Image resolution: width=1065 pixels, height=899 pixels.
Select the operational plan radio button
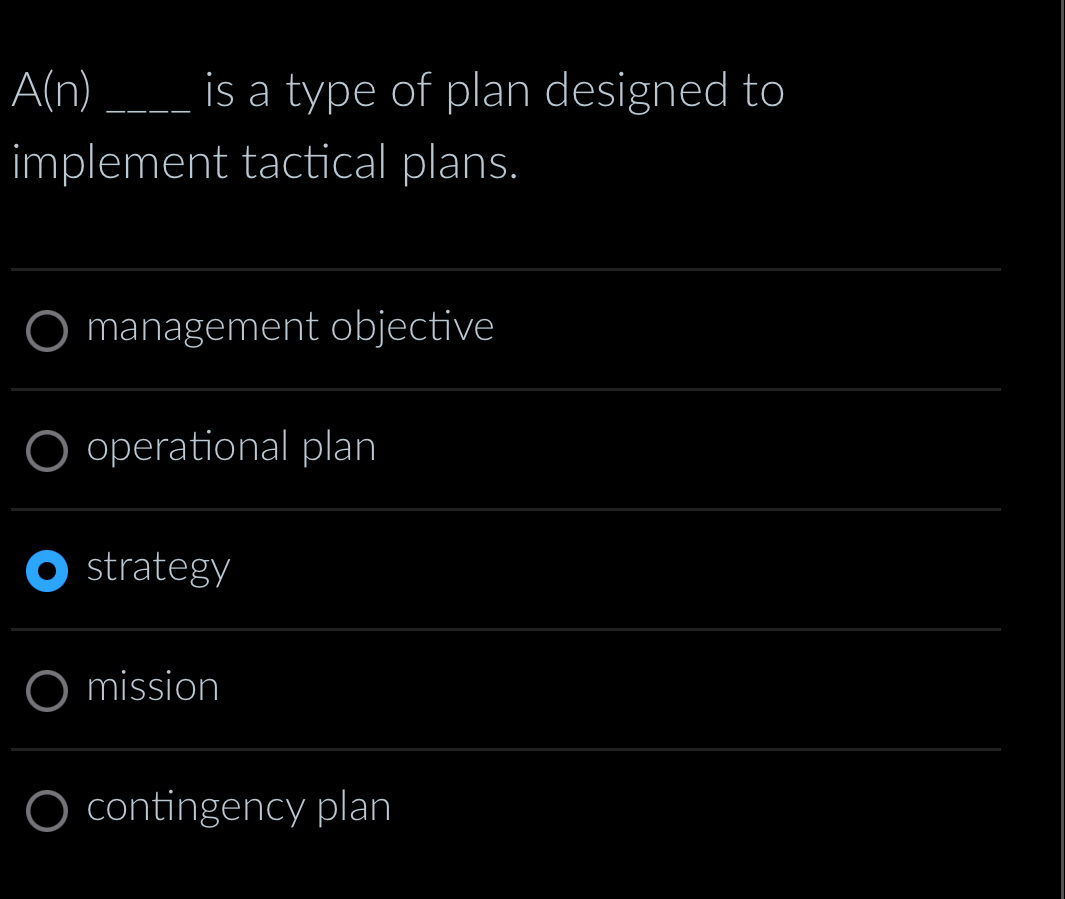(47, 451)
